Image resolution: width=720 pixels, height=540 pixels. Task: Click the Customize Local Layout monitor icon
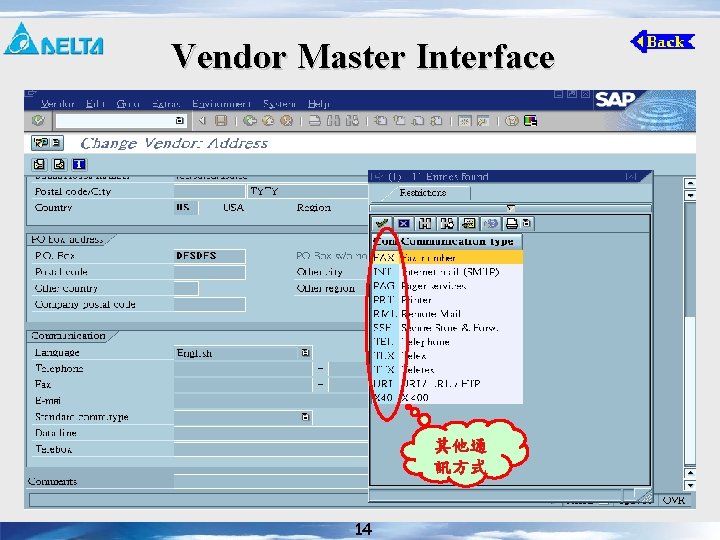(x=530, y=121)
